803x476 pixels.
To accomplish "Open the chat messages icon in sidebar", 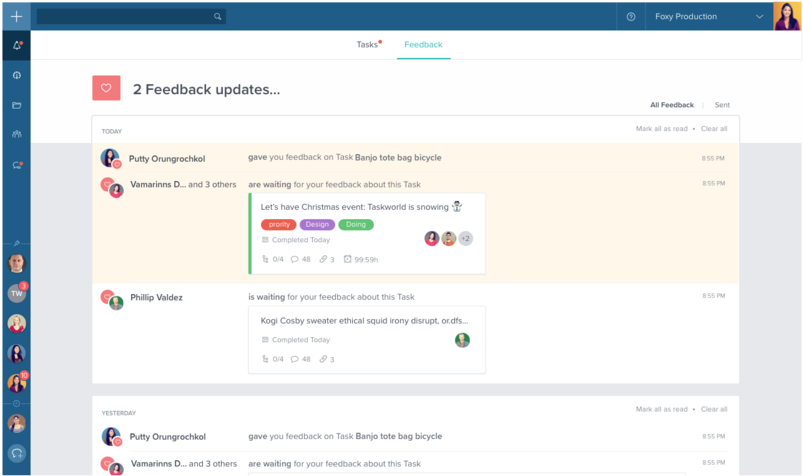I will [x=17, y=165].
